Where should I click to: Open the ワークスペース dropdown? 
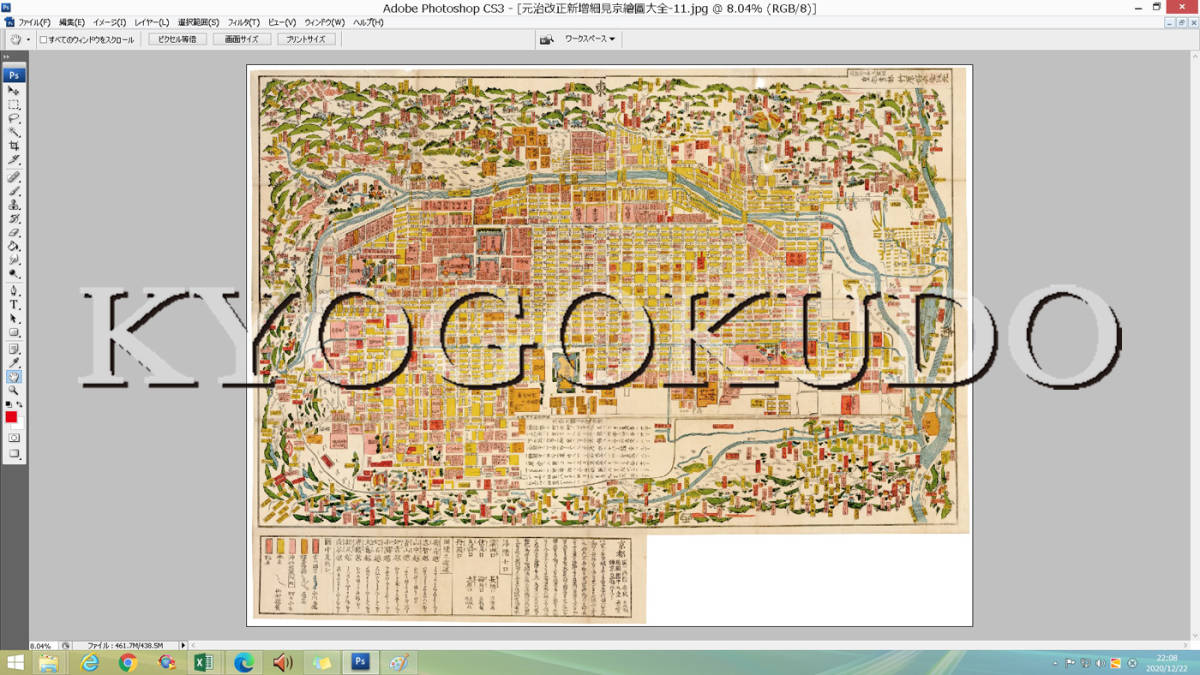(590, 39)
